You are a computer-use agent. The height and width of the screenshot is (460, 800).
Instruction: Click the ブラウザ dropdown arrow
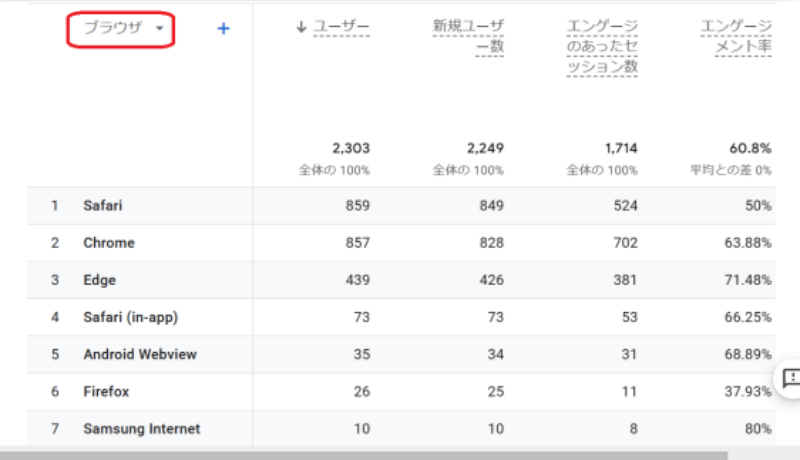160,28
